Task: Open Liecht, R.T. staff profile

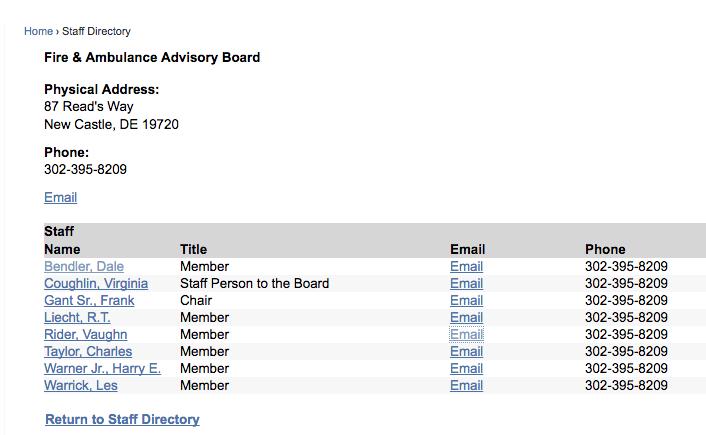Action: coord(77,317)
